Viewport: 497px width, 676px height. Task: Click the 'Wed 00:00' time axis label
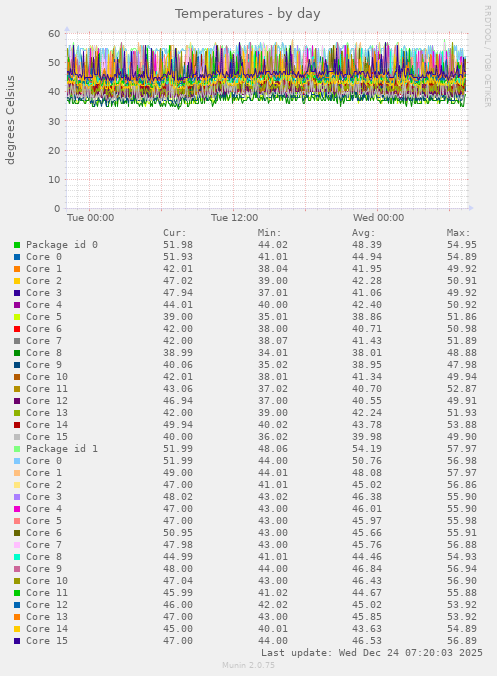(x=378, y=218)
